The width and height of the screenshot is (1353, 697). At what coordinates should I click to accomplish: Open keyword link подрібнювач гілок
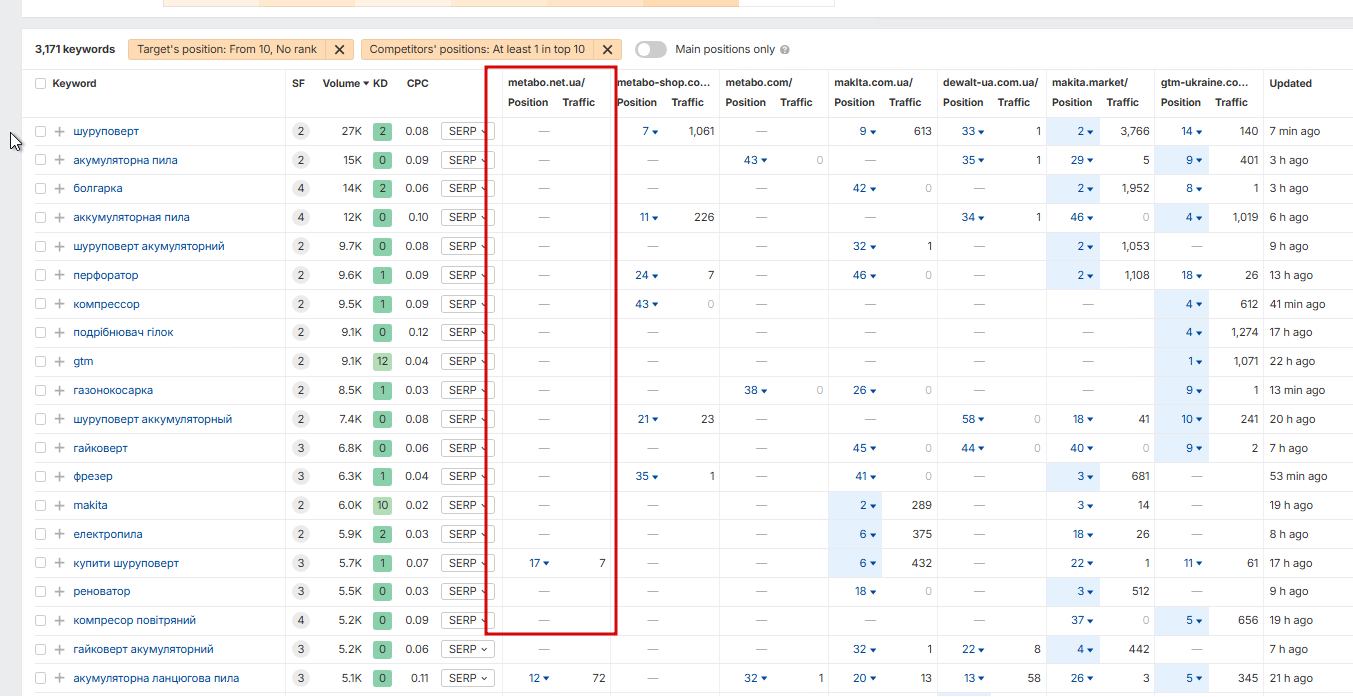point(123,332)
